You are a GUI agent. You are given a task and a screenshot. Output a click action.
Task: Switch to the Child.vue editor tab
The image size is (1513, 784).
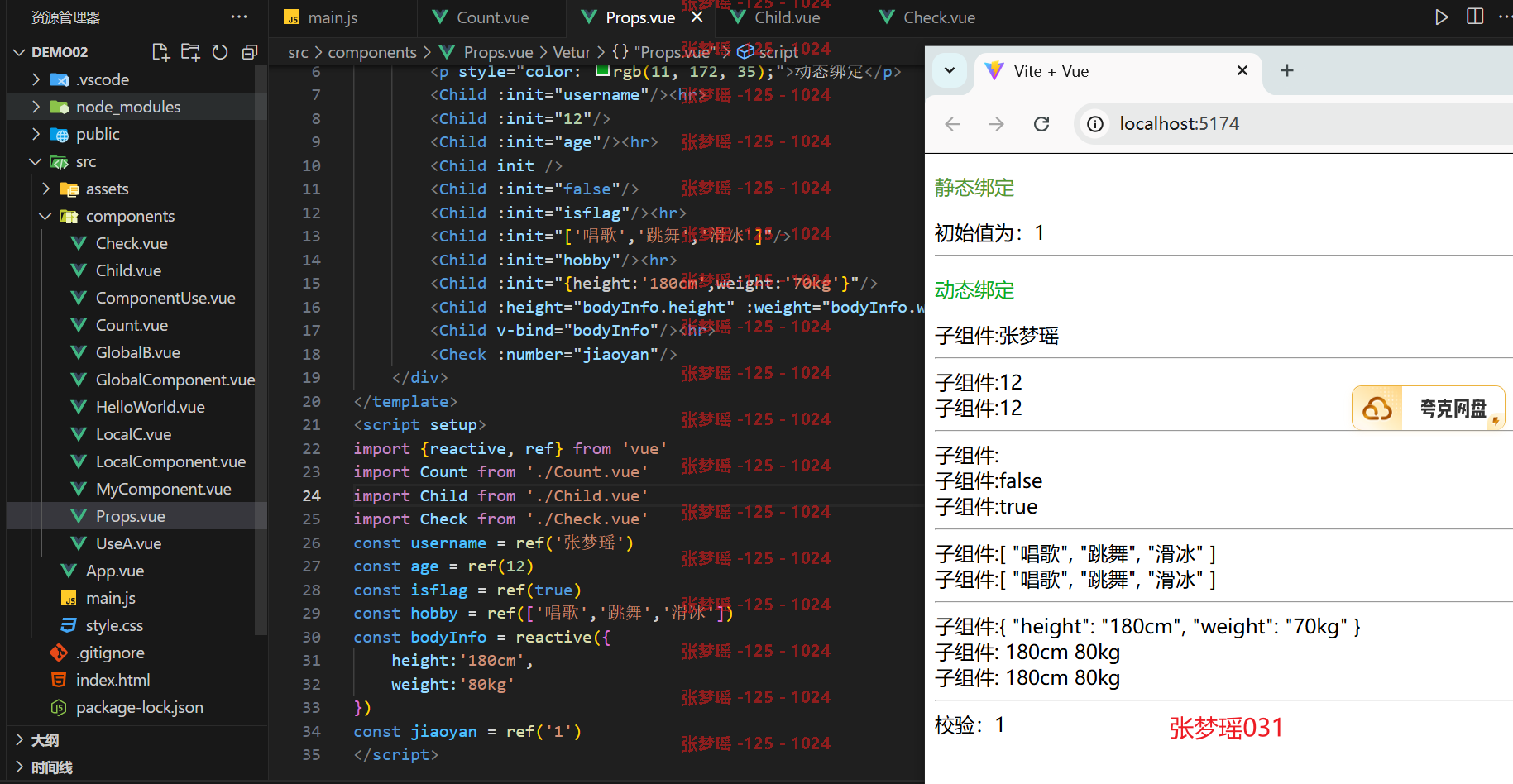coord(789,17)
